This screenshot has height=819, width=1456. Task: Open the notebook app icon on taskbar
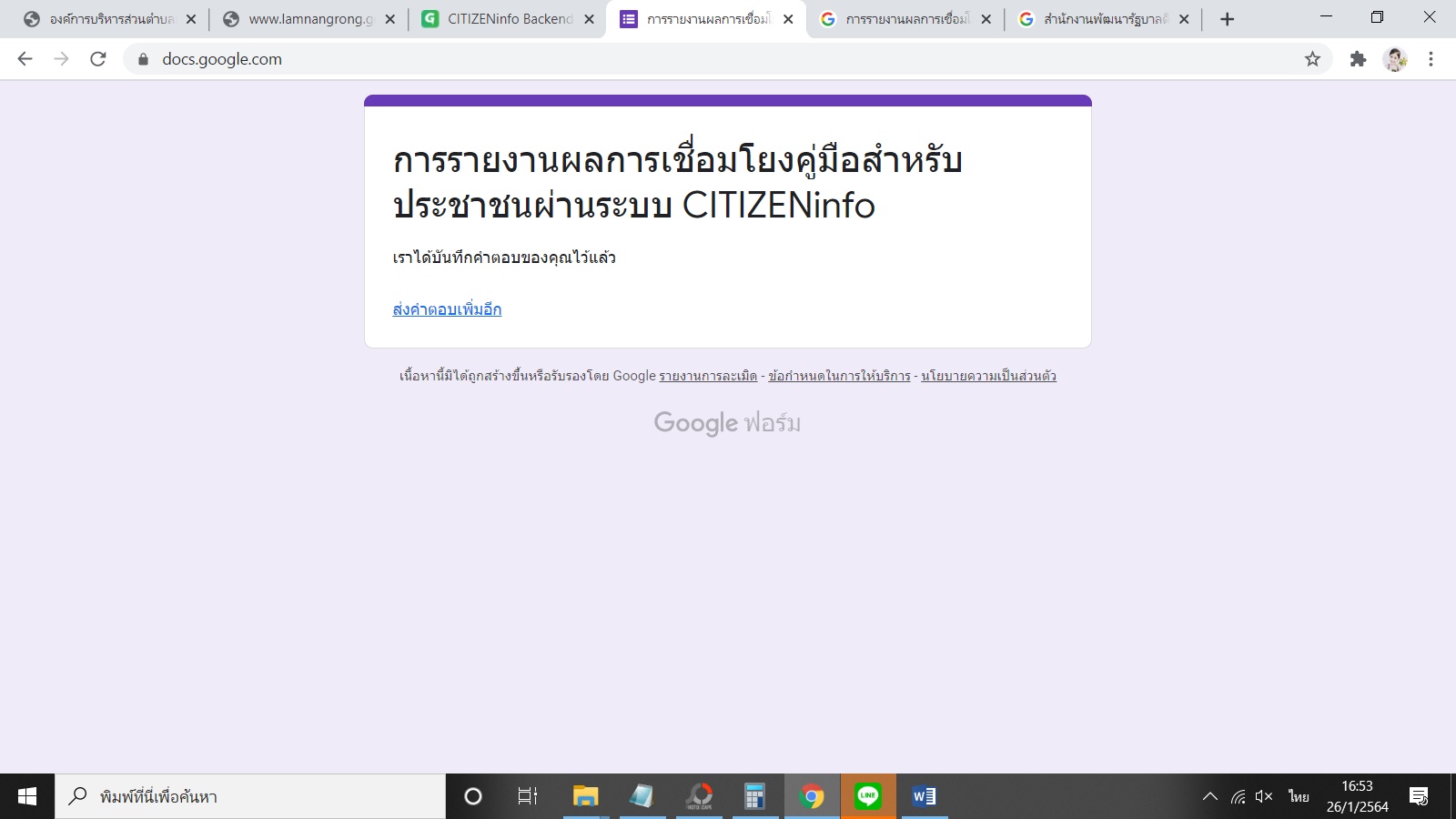(x=642, y=796)
